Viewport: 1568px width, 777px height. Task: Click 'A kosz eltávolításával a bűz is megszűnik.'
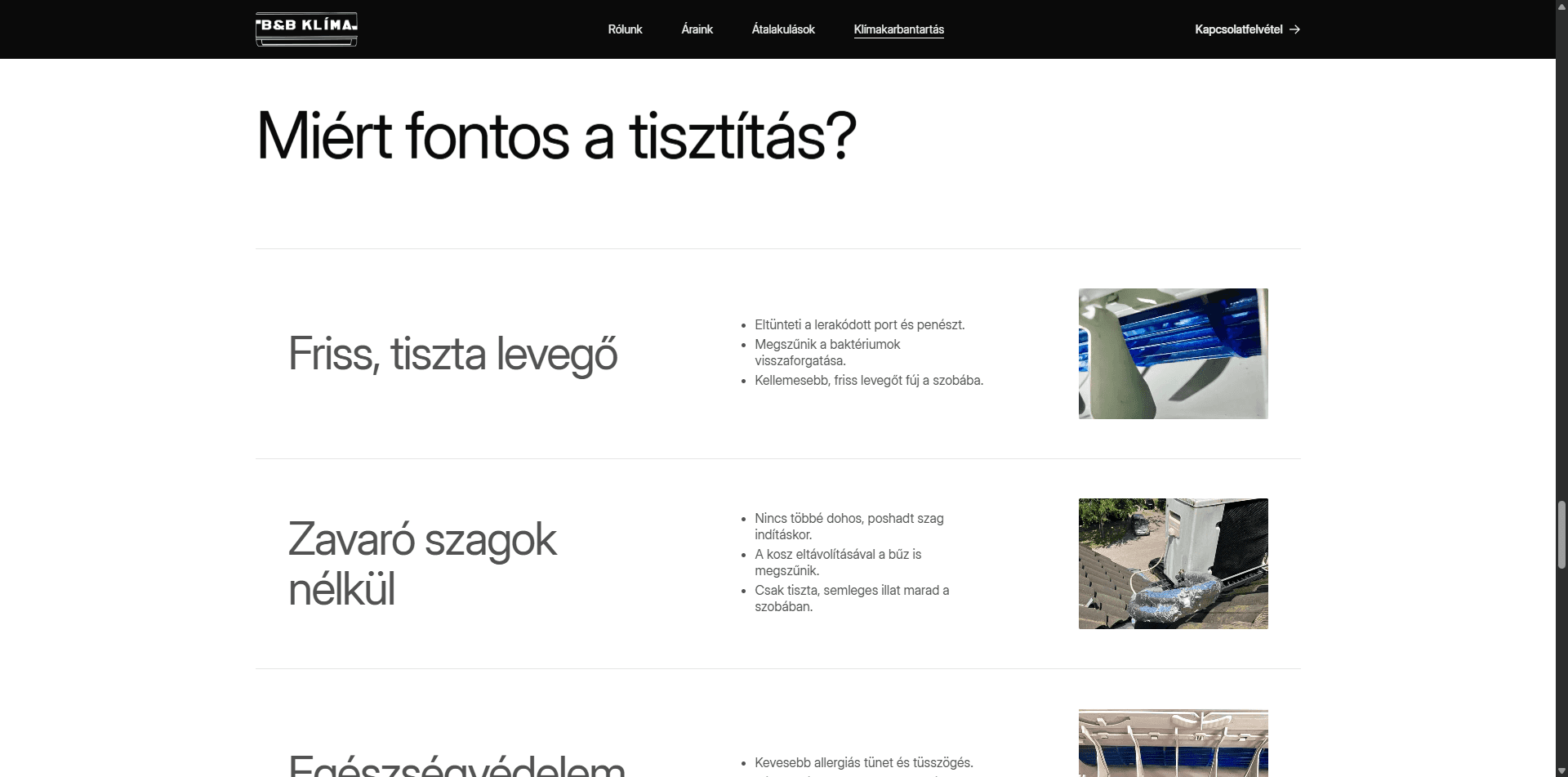(838, 562)
